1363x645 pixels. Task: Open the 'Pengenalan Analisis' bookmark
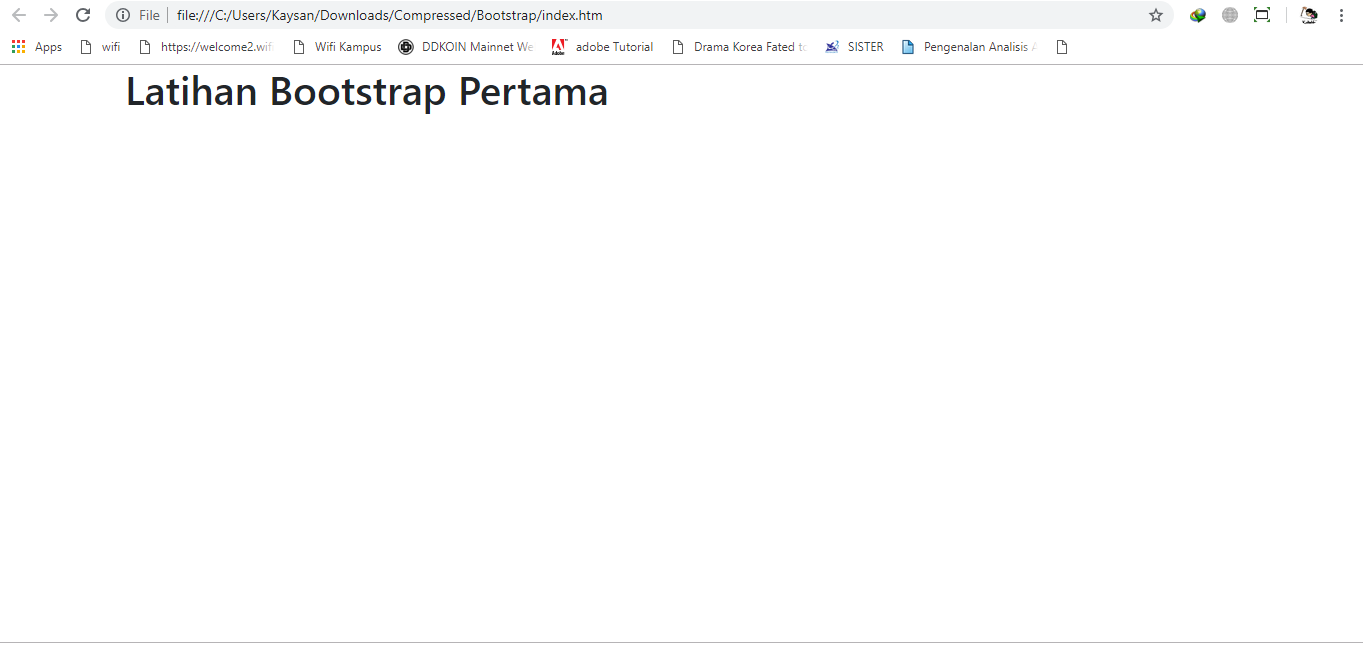(x=968, y=46)
